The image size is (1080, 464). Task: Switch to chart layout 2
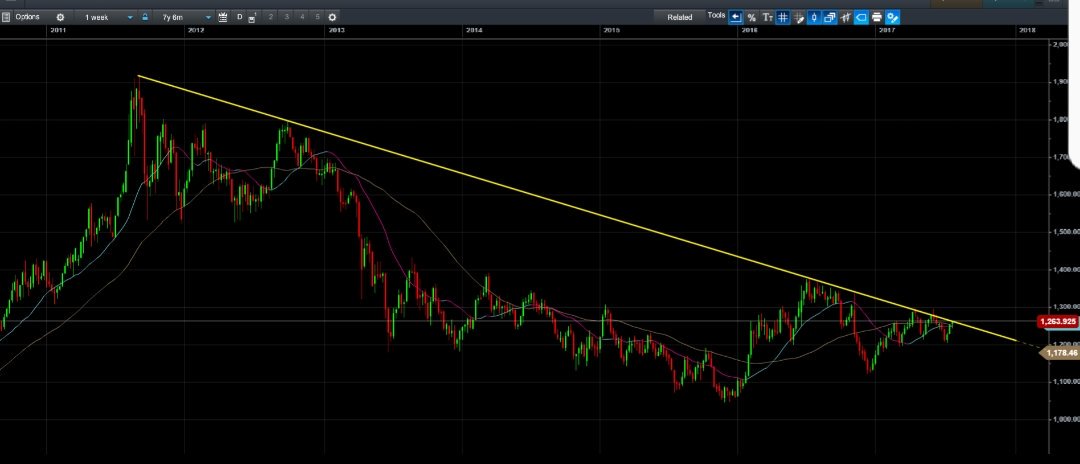click(x=271, y=17)
